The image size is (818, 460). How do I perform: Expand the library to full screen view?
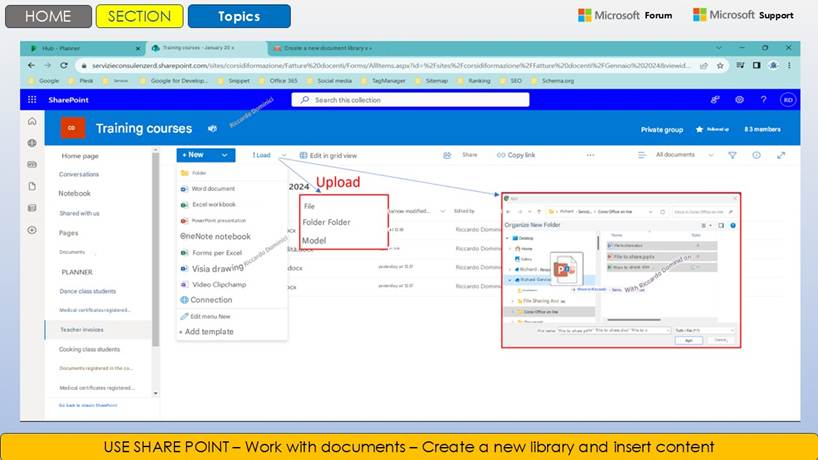click(781, 155)
